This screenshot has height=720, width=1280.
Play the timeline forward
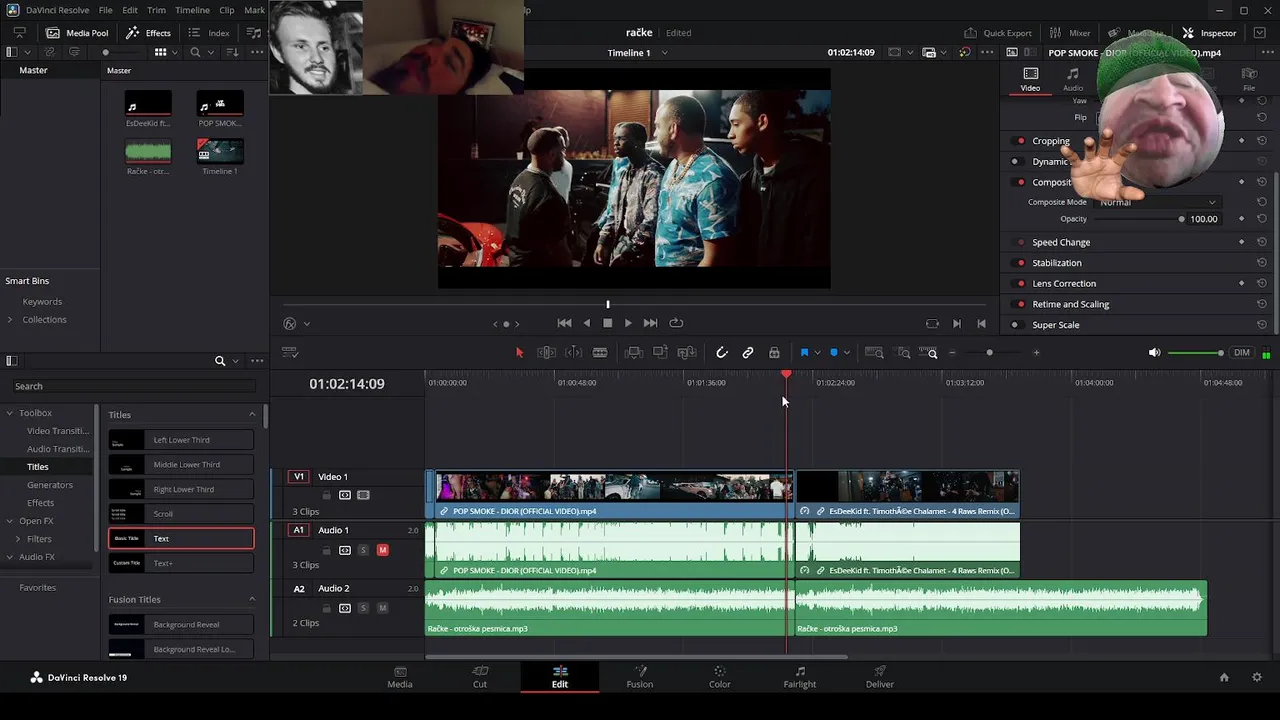[628, 323]
